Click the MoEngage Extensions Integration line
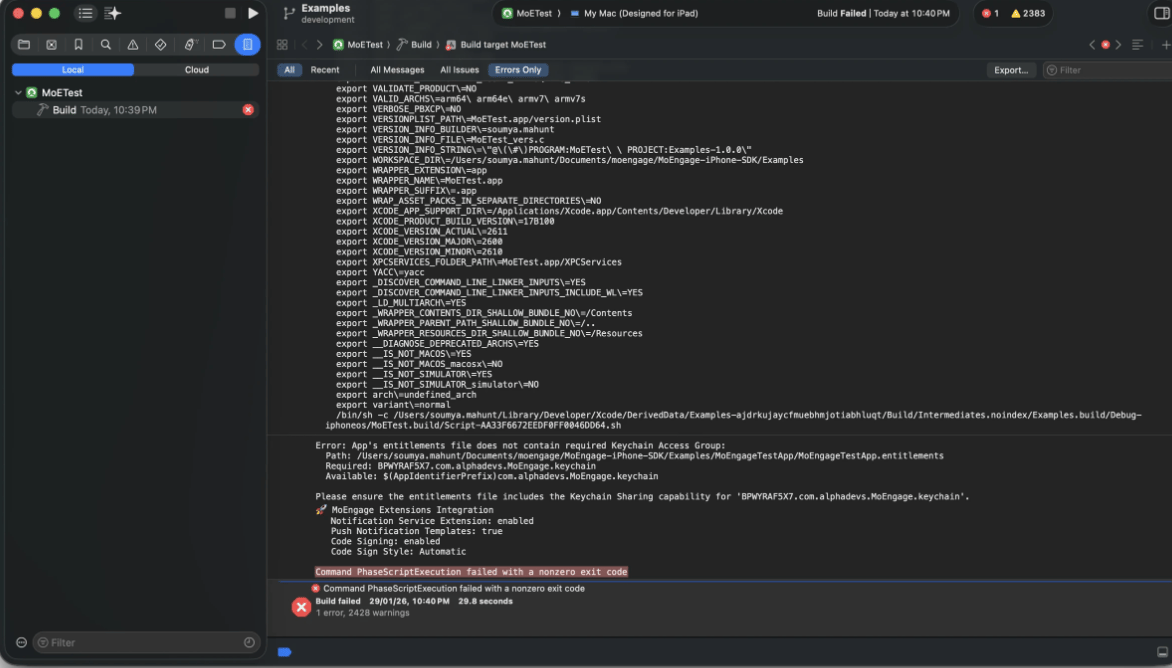The width and height of the screenshot is (1172, 668). click(x=404, y=510)
